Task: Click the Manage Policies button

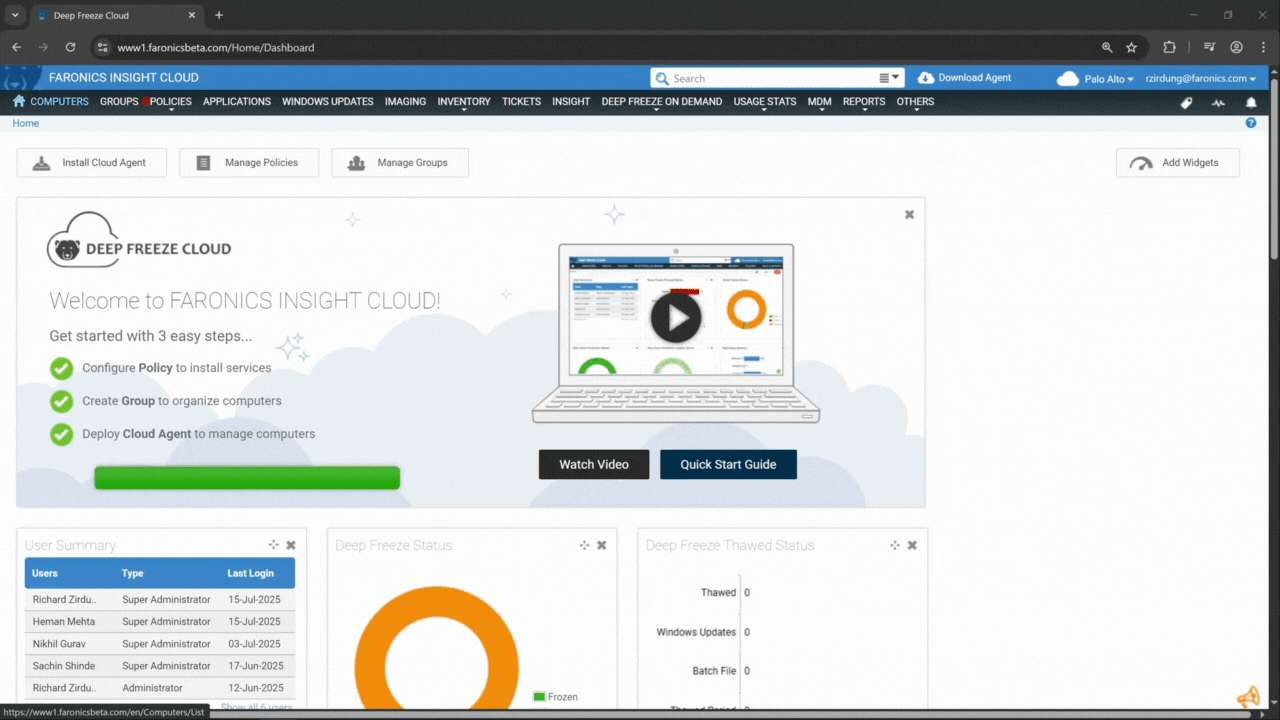Action: click(x=249, y=163)
